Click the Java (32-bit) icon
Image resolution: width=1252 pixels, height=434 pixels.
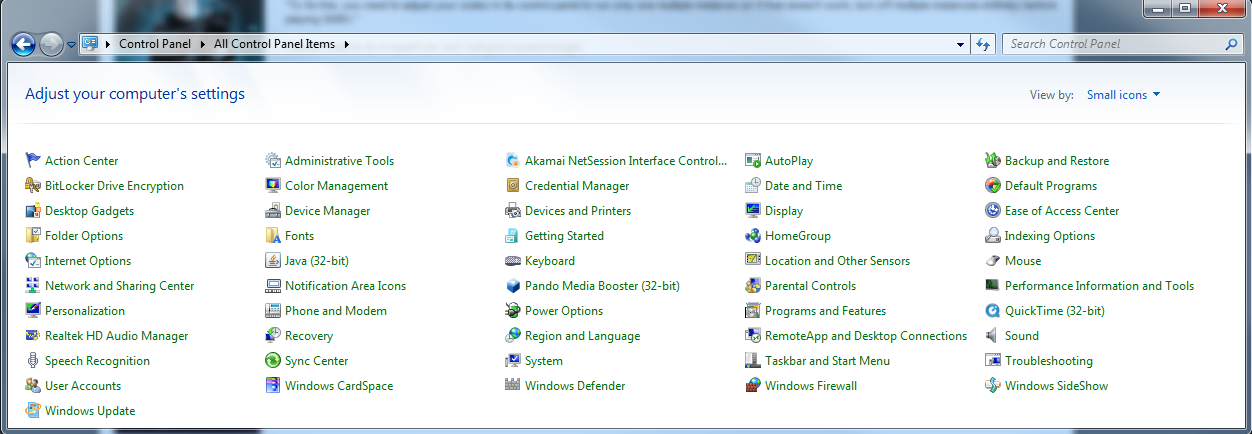(x=273, y=261)
